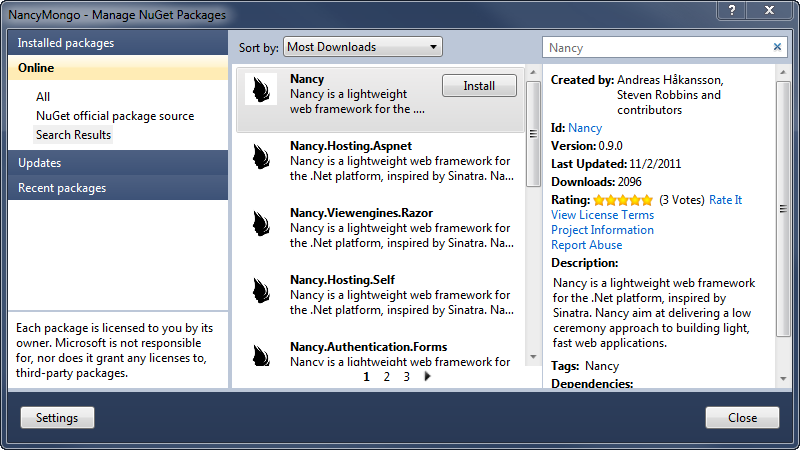
Task: Go to next results page arrow
Action: pos(428,377)
